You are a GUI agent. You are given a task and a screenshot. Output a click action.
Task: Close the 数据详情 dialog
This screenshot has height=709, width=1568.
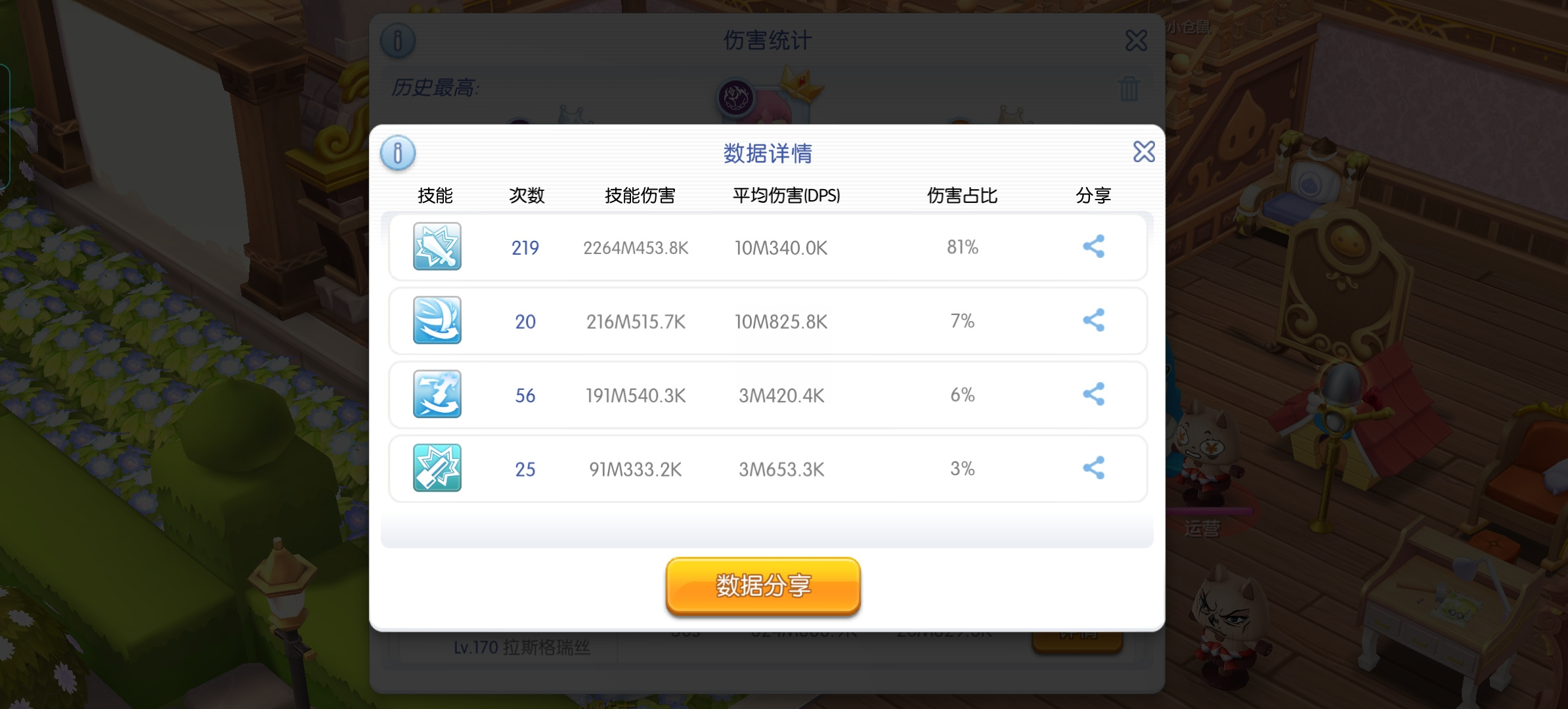pos(1144,152)
